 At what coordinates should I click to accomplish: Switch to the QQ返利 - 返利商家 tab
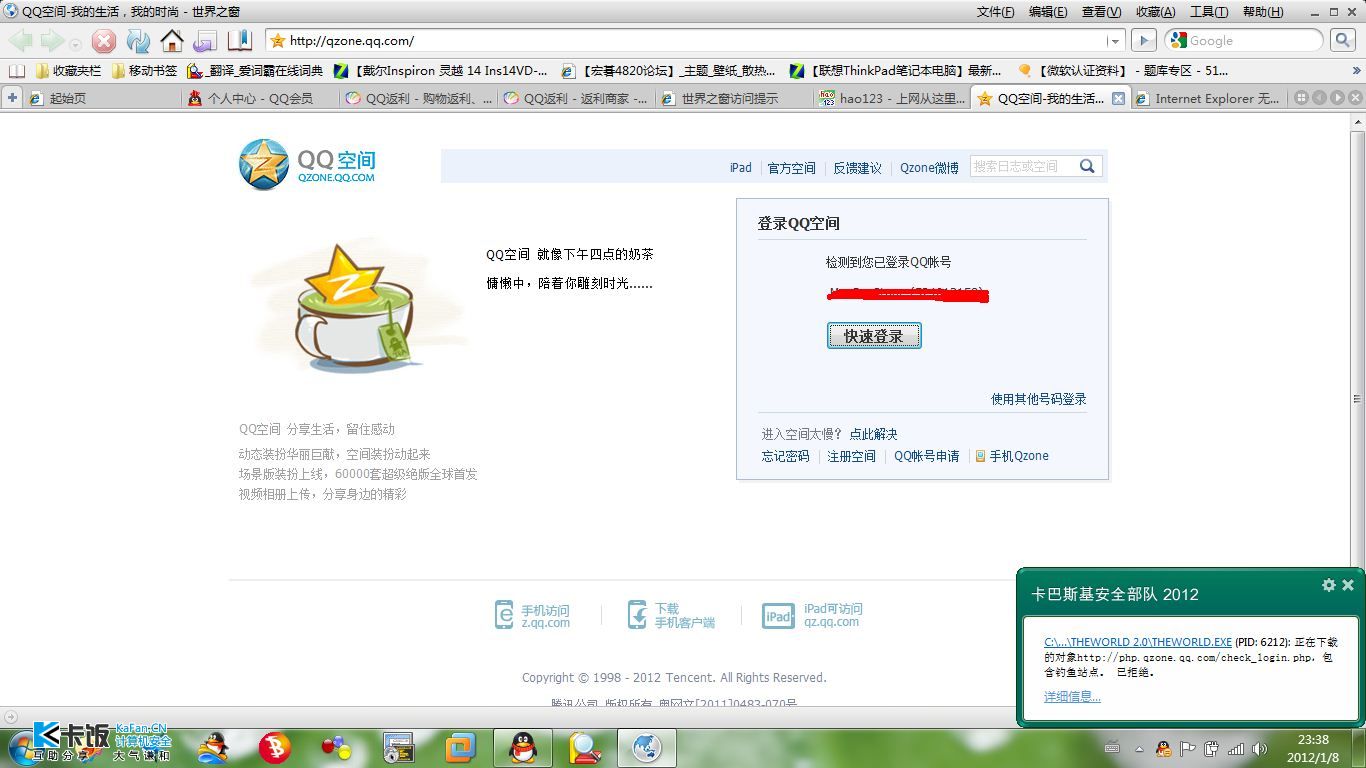(574, 98)
